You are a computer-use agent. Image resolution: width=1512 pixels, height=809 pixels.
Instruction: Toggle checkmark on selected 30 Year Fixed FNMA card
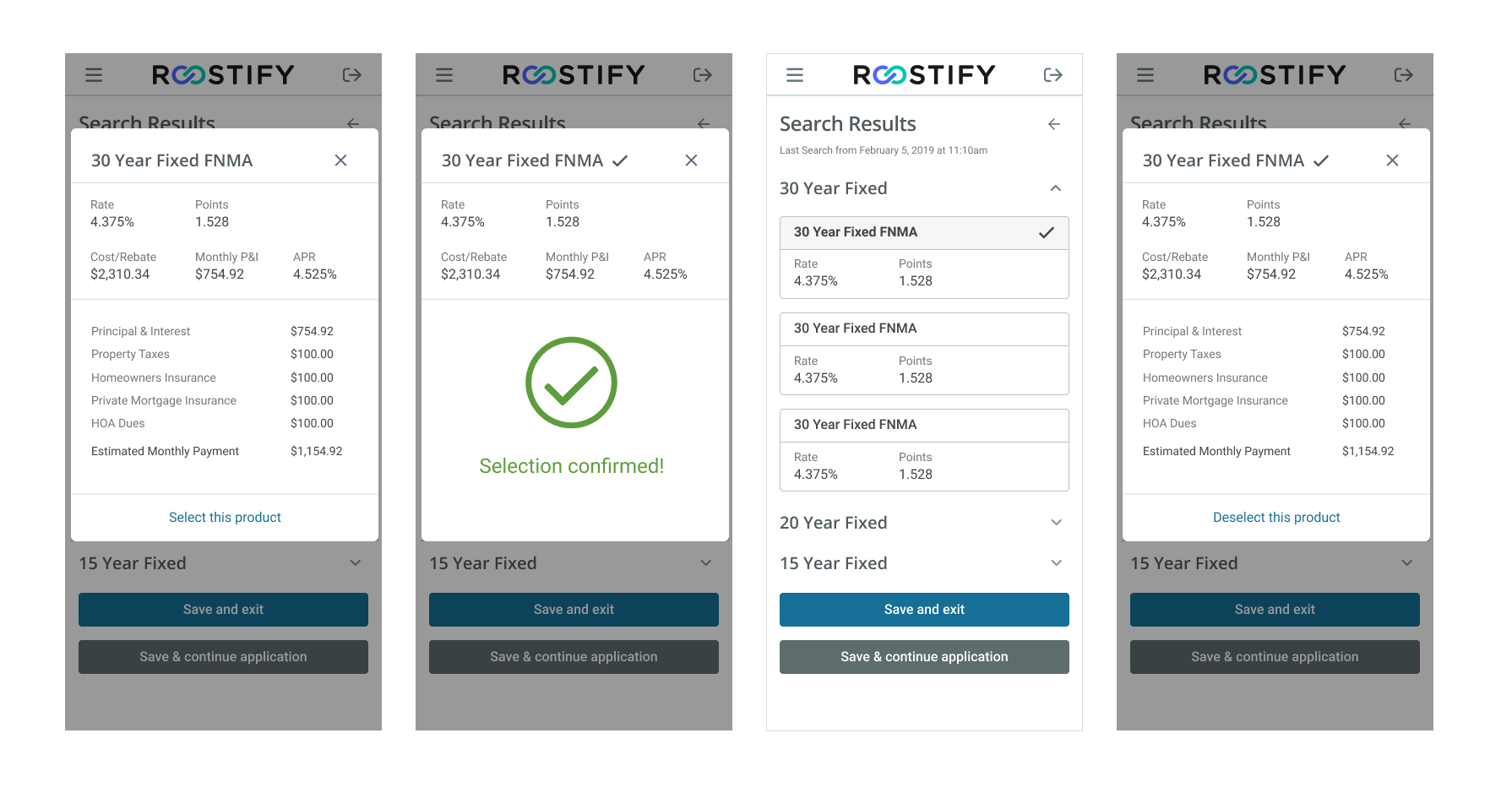pos(1047,232)
